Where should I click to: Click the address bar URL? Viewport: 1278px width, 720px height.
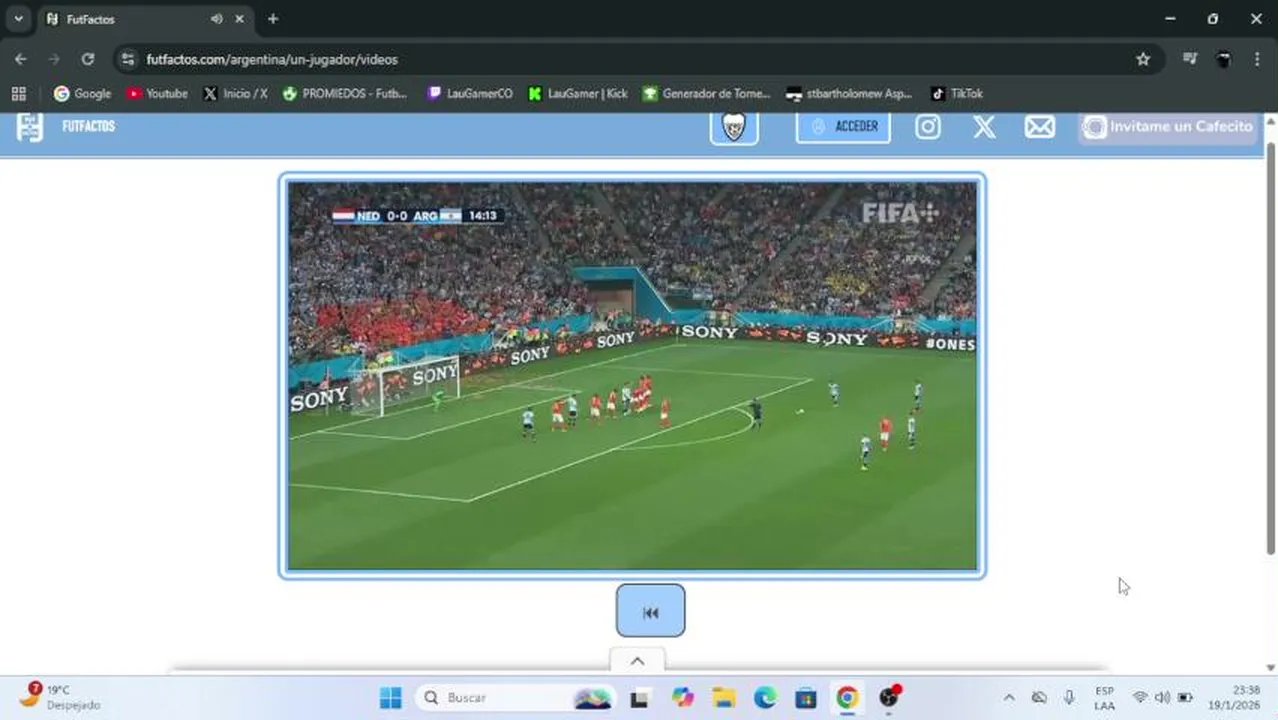(x=272, y=59)
